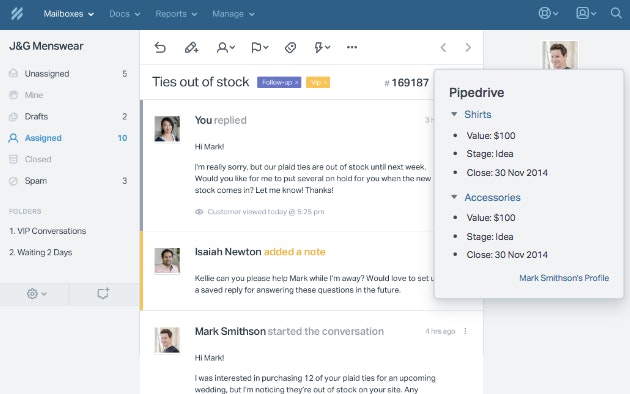Click the Mark Smithson sender name

coord(230,331)
